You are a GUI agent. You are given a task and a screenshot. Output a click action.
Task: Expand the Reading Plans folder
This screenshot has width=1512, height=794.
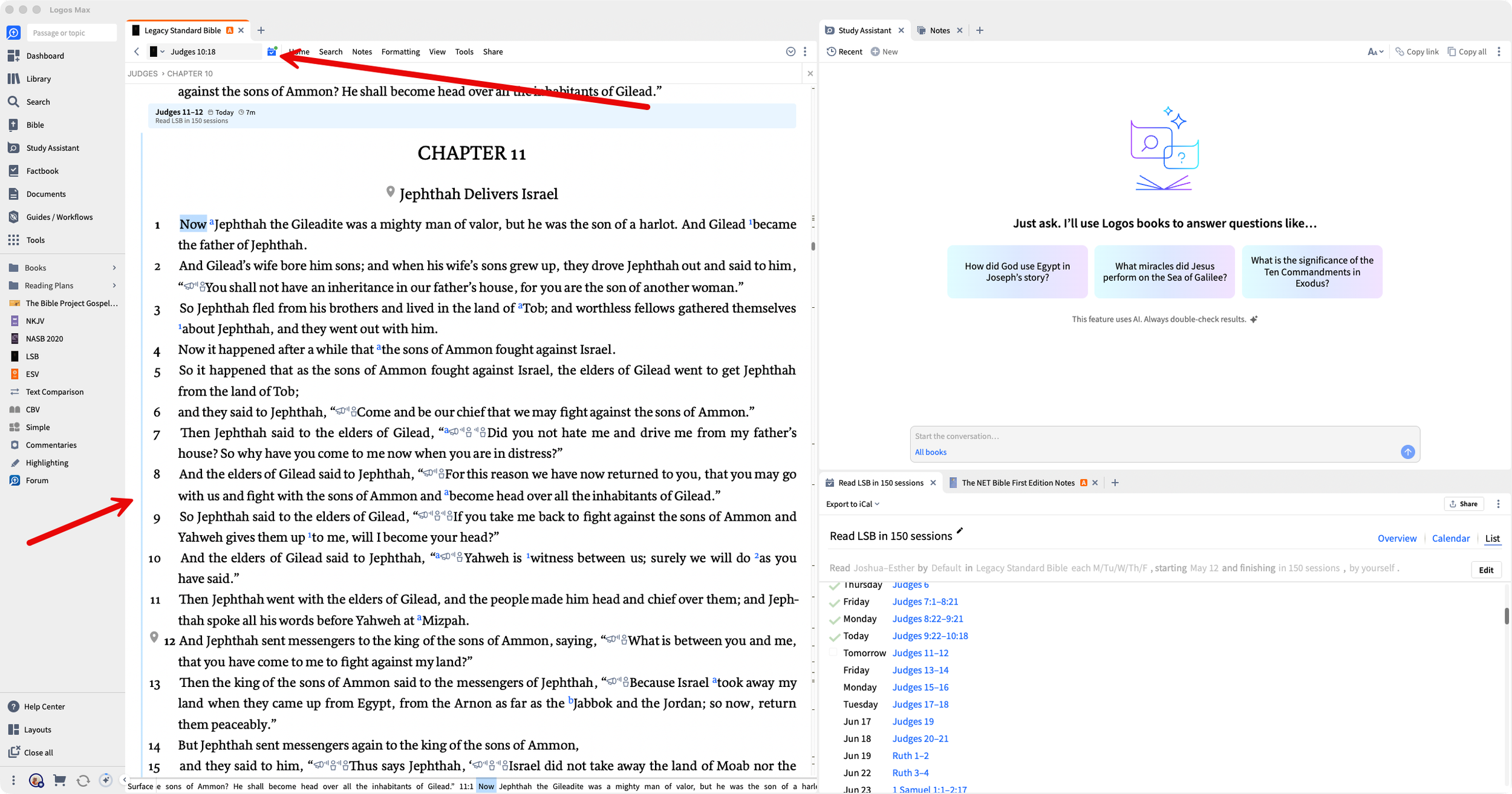(x=114, y=285)
